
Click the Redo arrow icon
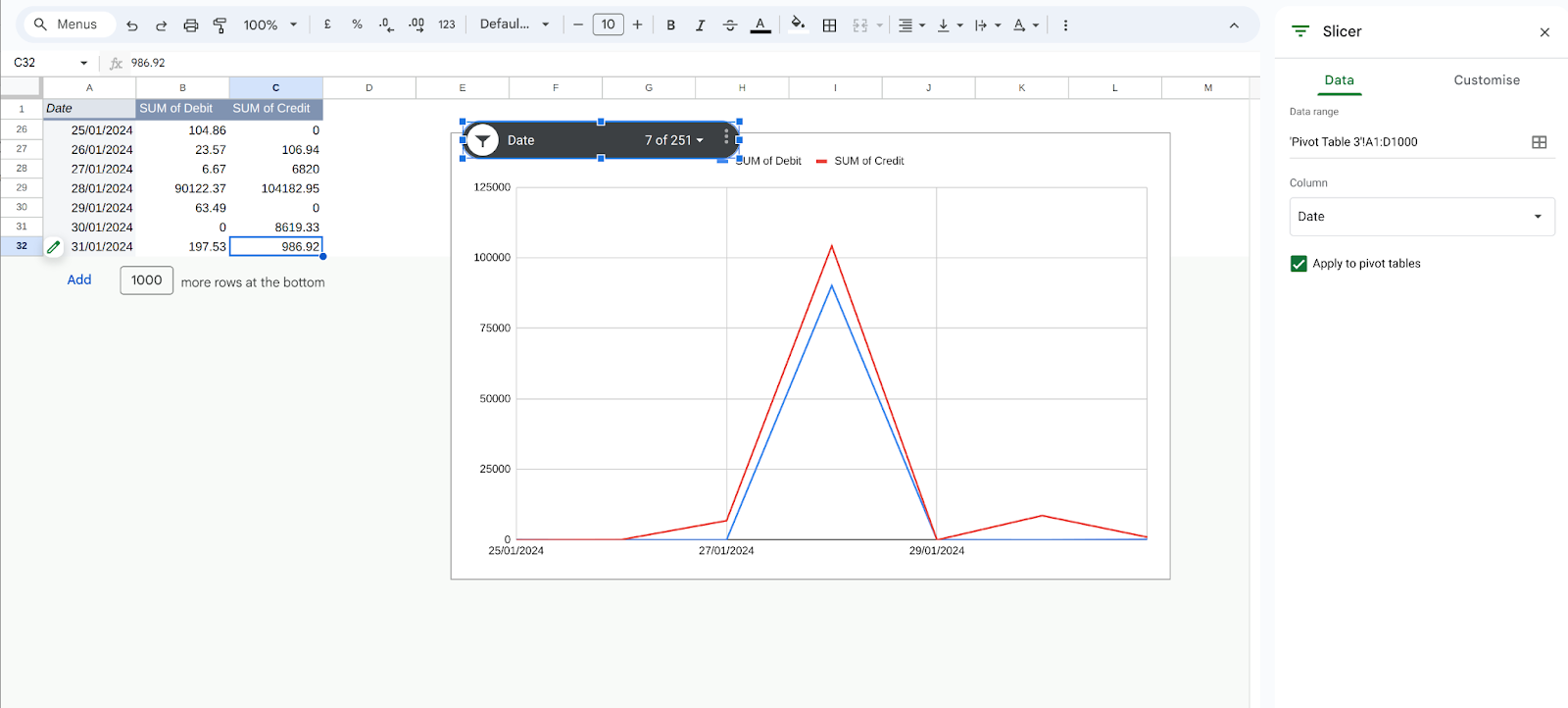coord(162,25)
